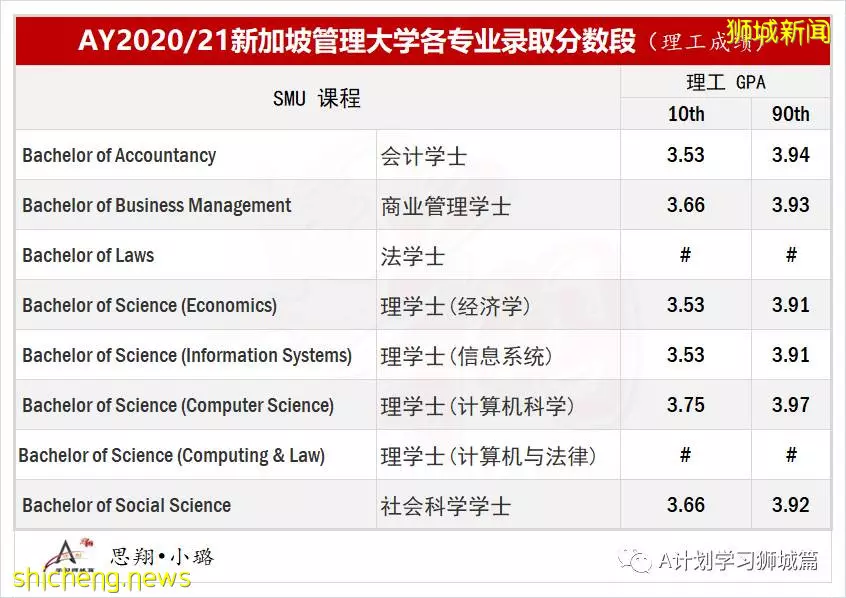Select the 10th percentile column header

(686, 114)
